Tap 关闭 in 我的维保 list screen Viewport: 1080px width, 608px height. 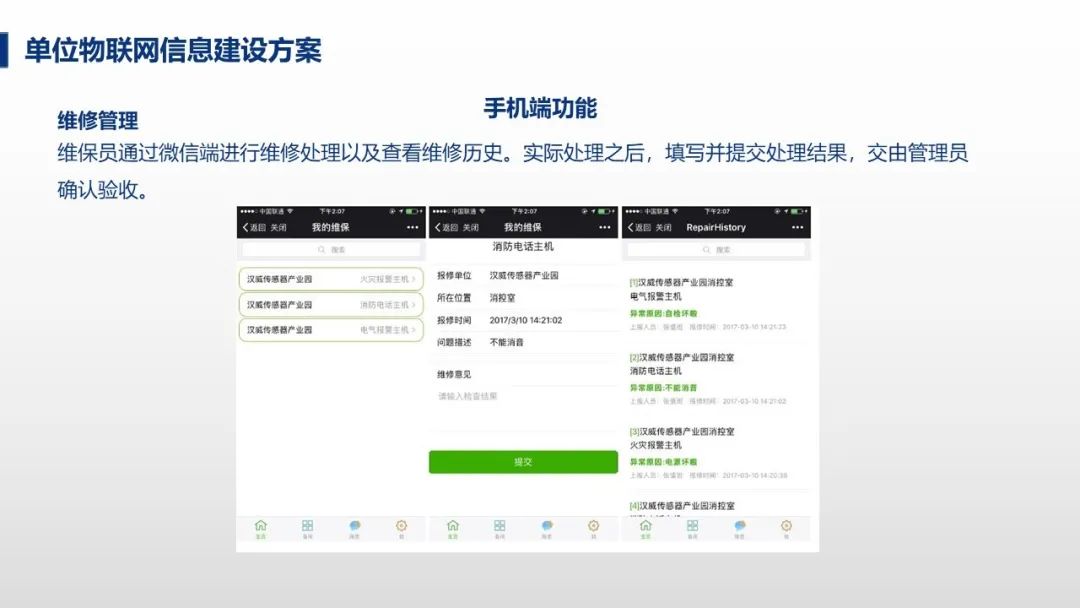[x=278, y=227]
